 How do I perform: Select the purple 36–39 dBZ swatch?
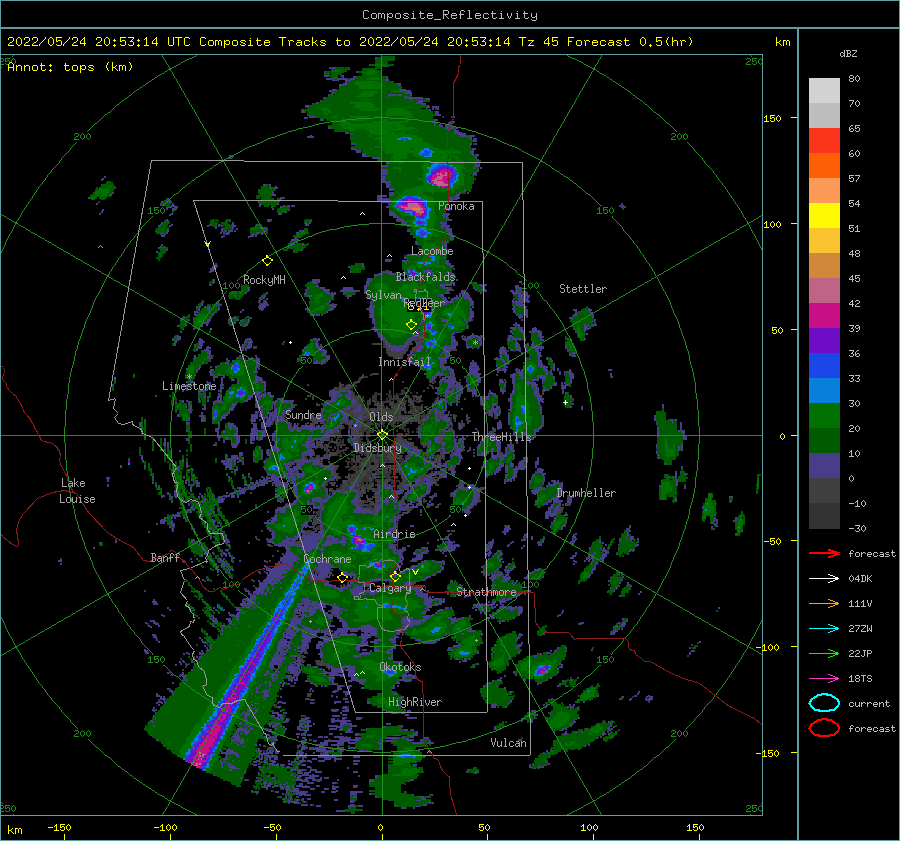click(824, 340)
